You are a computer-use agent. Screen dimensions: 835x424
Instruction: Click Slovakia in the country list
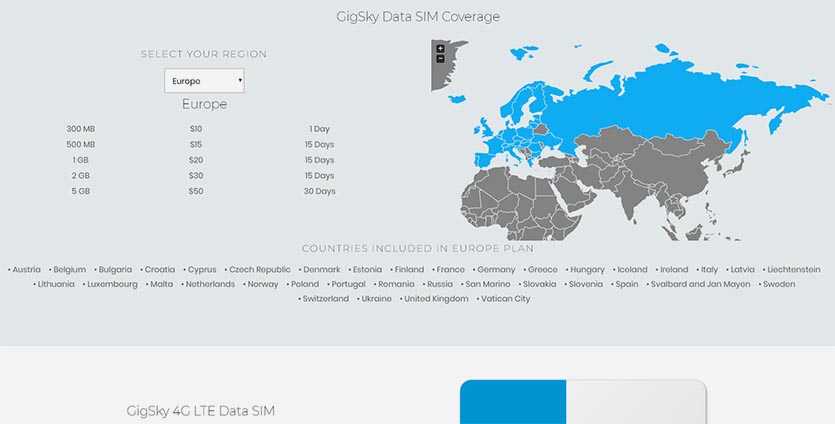point(539,284)
